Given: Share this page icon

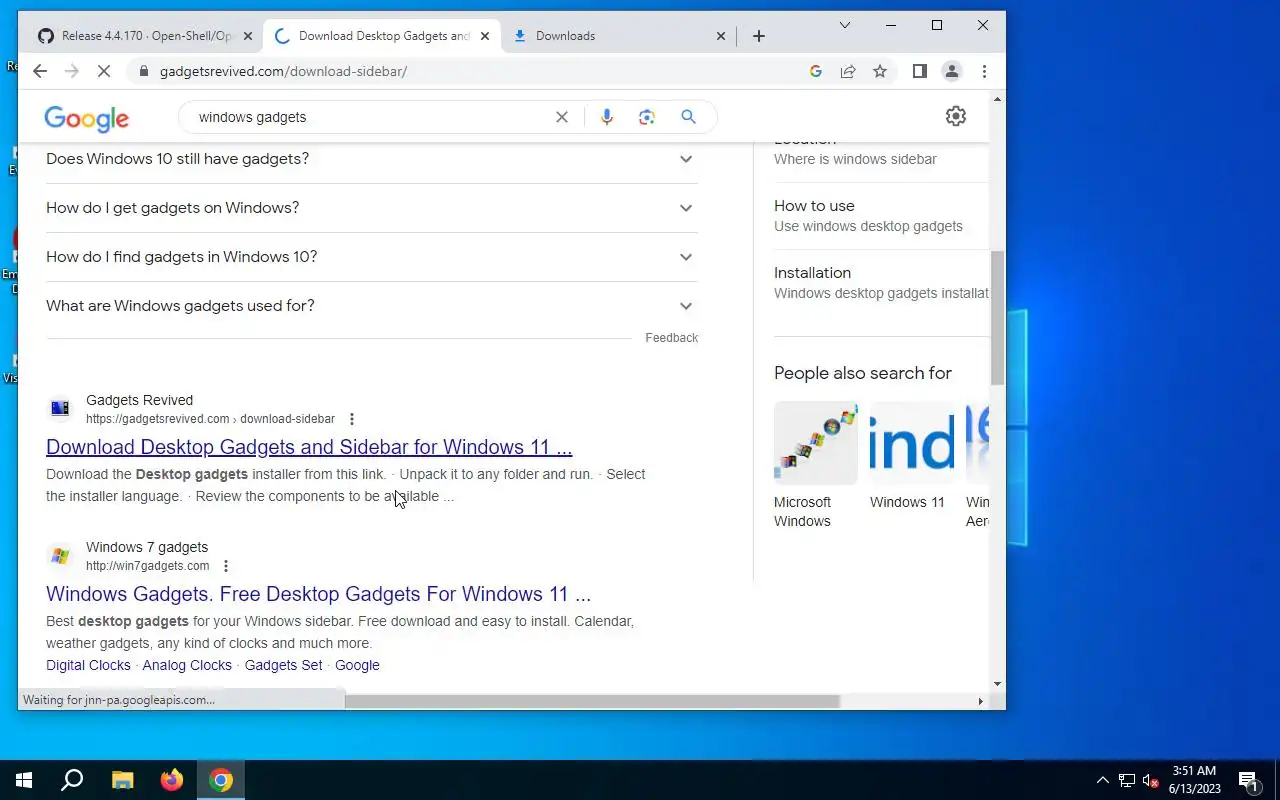Looking at the screenshot, I should [848, 71].
